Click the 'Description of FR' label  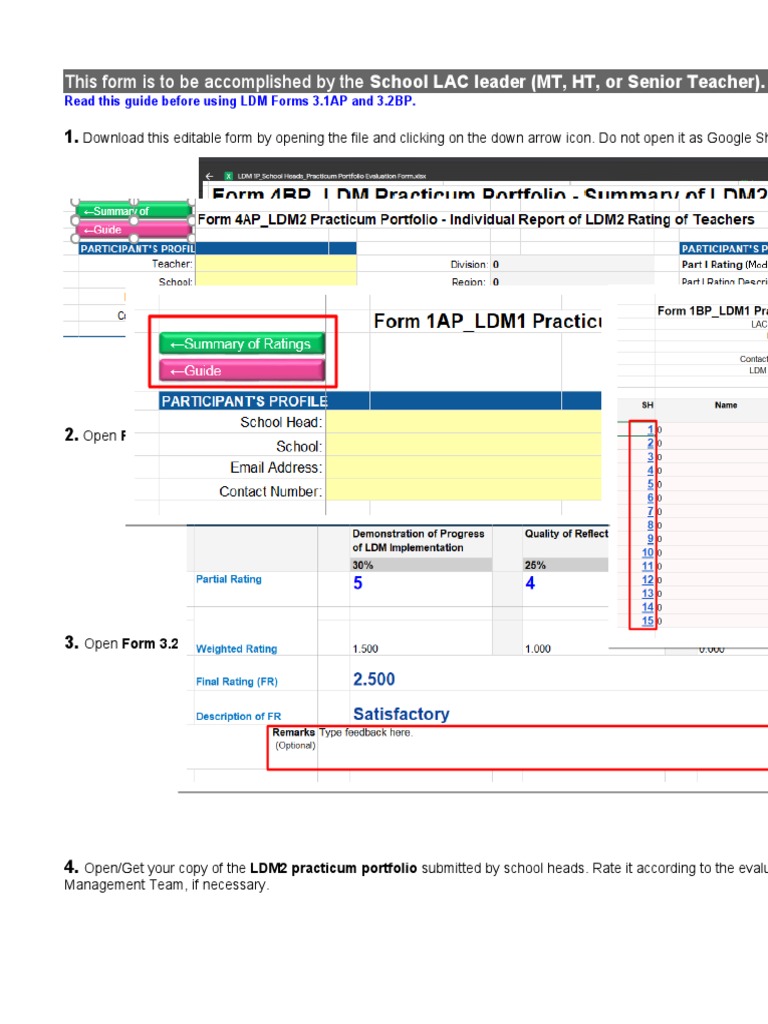238,716
